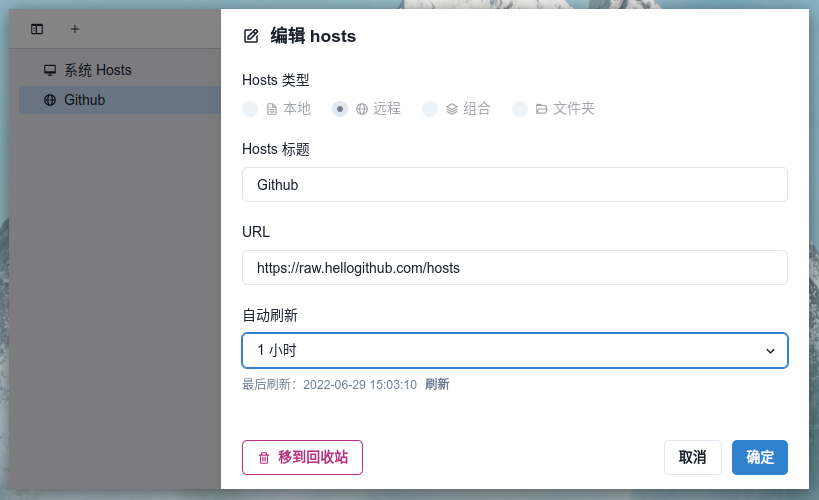Select the Github entry in sidebar
819x500 pixels.
(120, 100)
